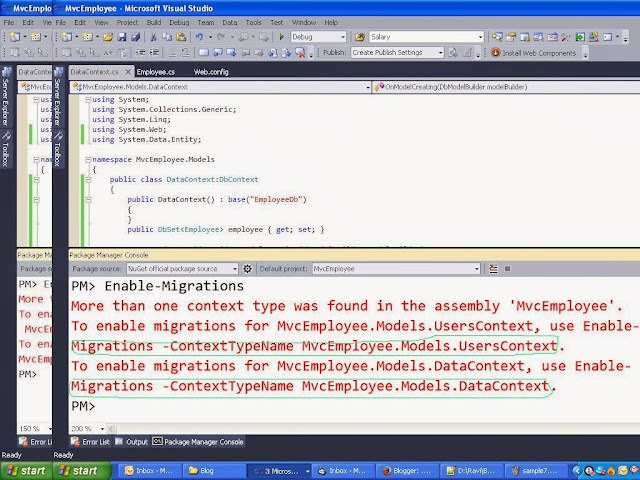Open Toolbox via hammer-wrench toolbar icon

point(566,37)
